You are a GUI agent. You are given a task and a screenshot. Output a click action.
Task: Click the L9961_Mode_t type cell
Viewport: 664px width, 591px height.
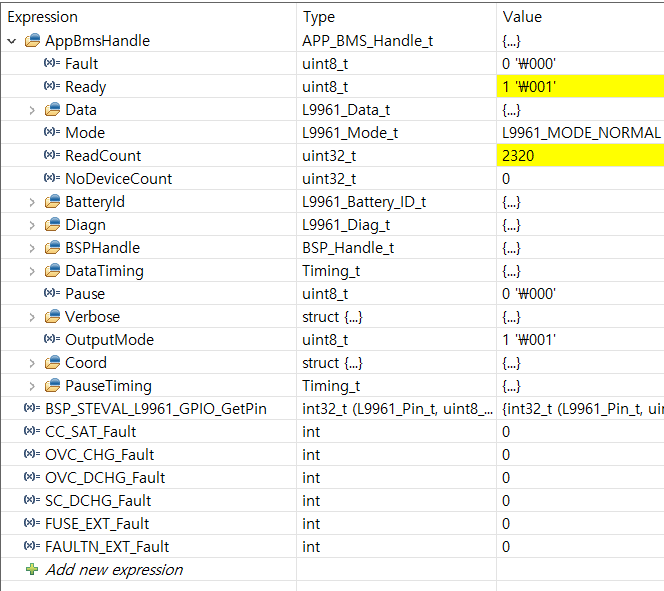pyautogui.click(x=350, y=133)
